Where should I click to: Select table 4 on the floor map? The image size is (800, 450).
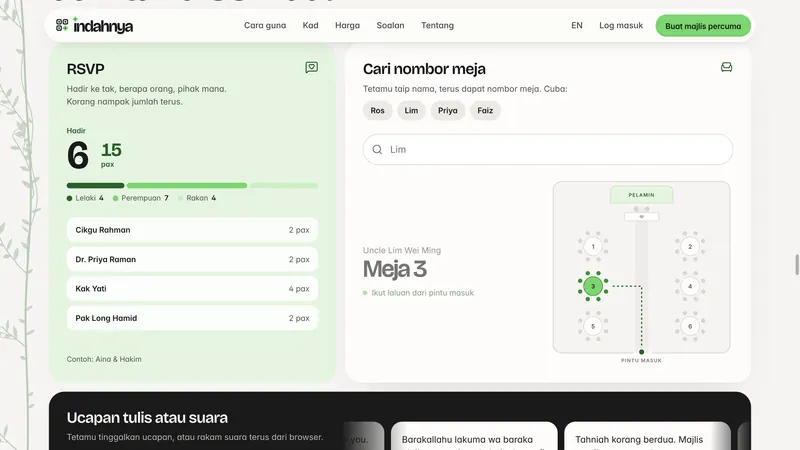point(690,286)
